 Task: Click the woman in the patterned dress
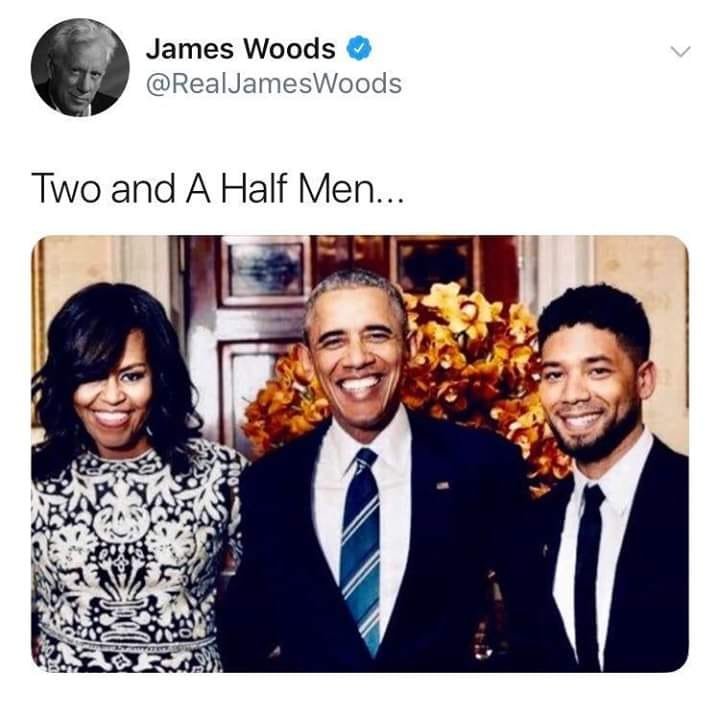[129, 478]
